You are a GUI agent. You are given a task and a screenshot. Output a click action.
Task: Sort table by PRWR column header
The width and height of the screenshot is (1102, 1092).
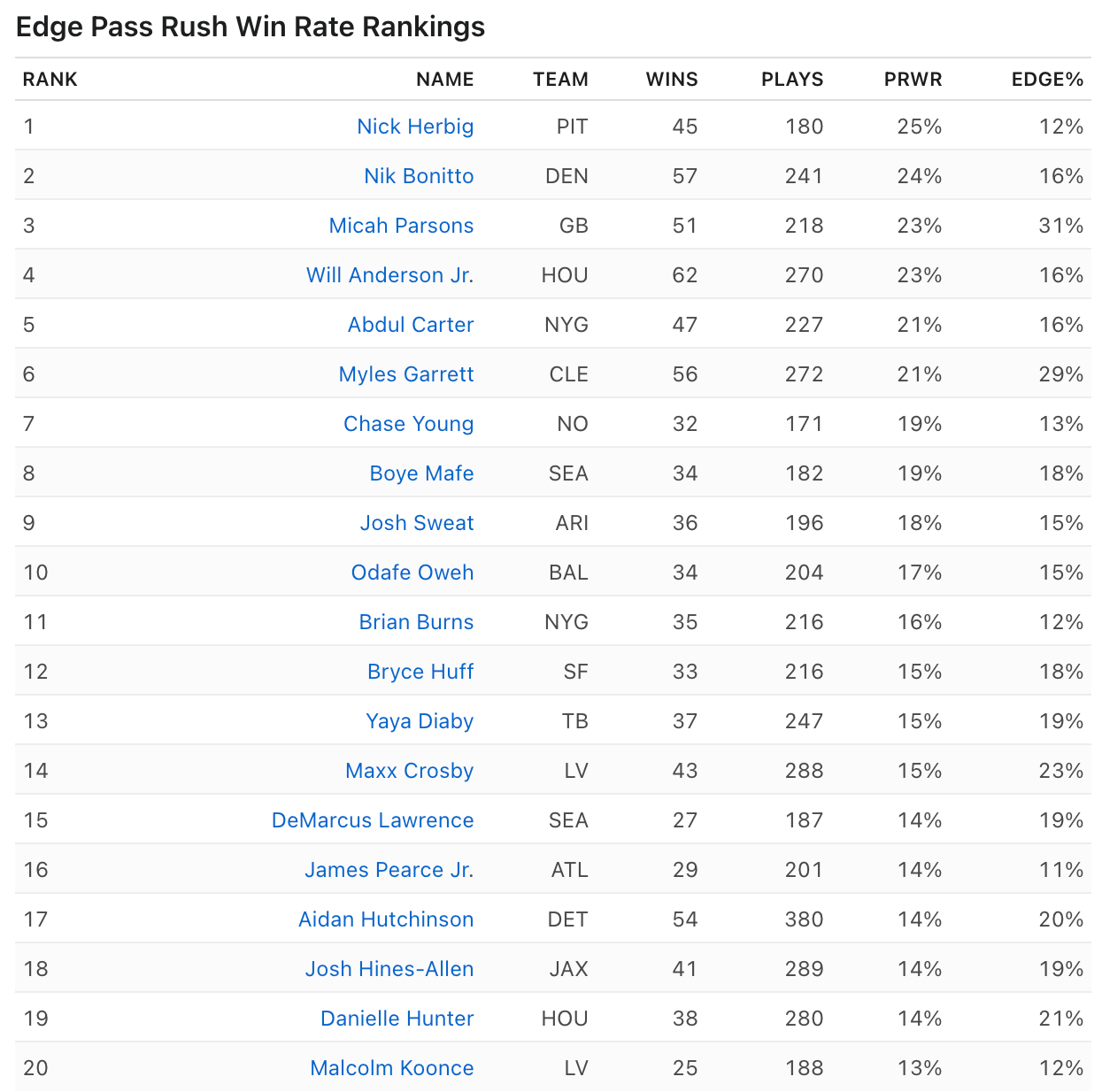click(913, 80)
